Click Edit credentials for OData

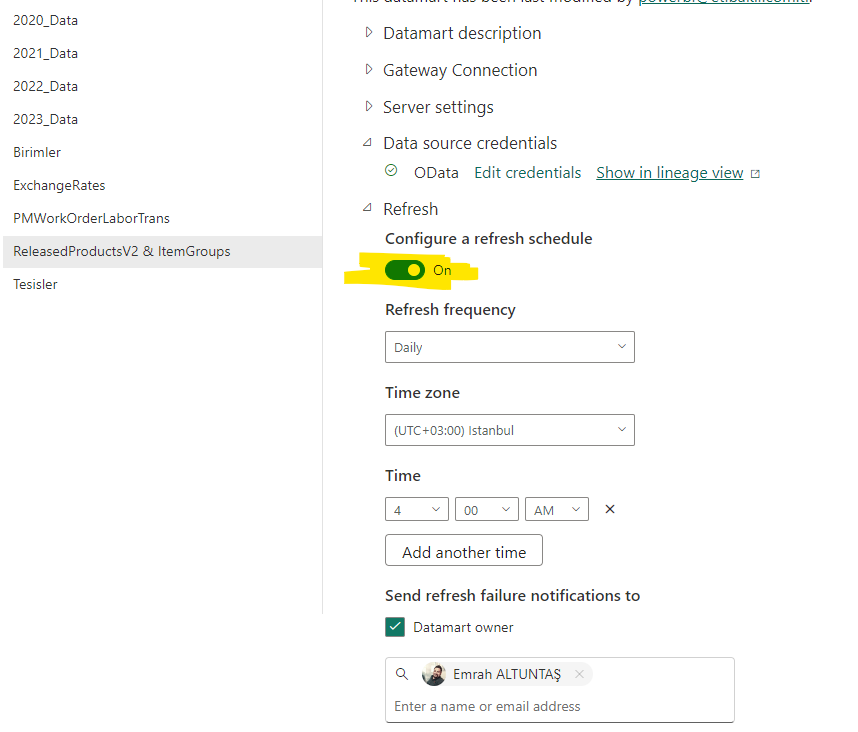(x=527, y=173)
